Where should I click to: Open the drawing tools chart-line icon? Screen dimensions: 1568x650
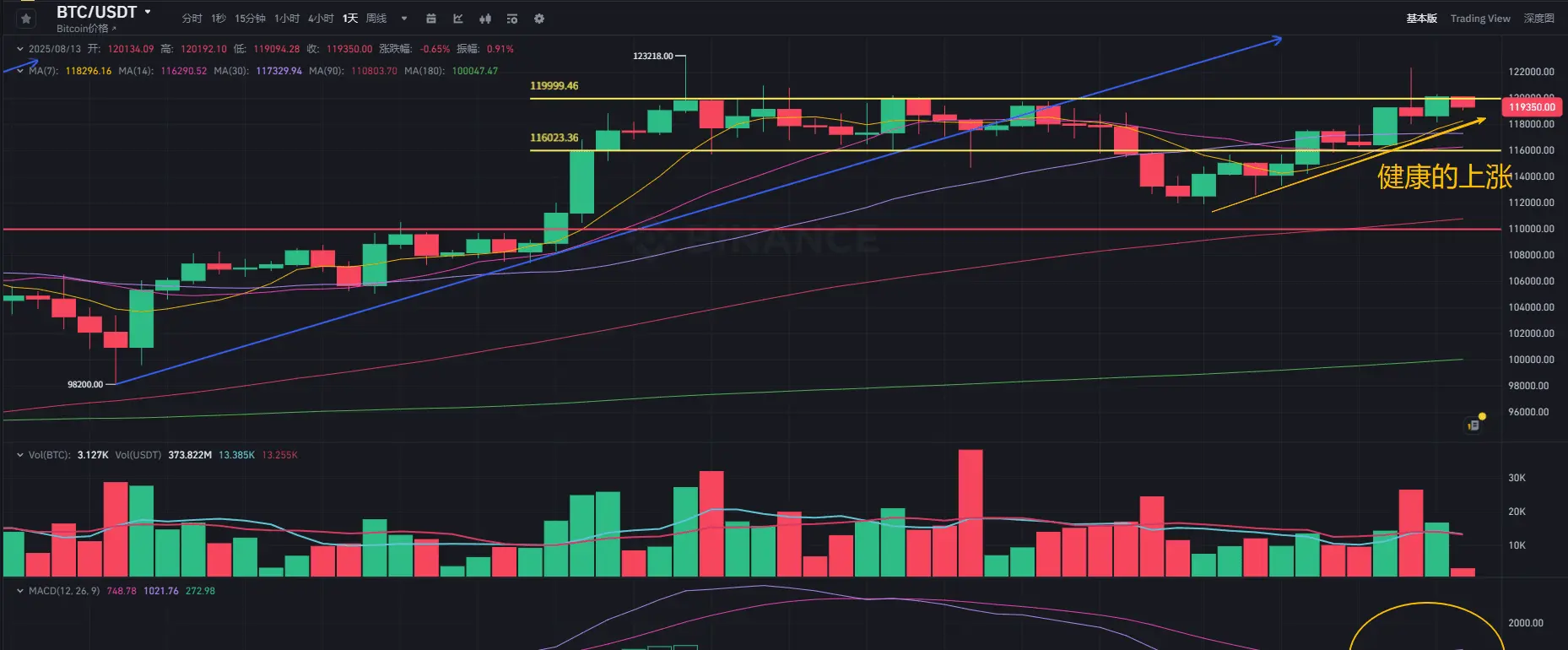(458, 19)
